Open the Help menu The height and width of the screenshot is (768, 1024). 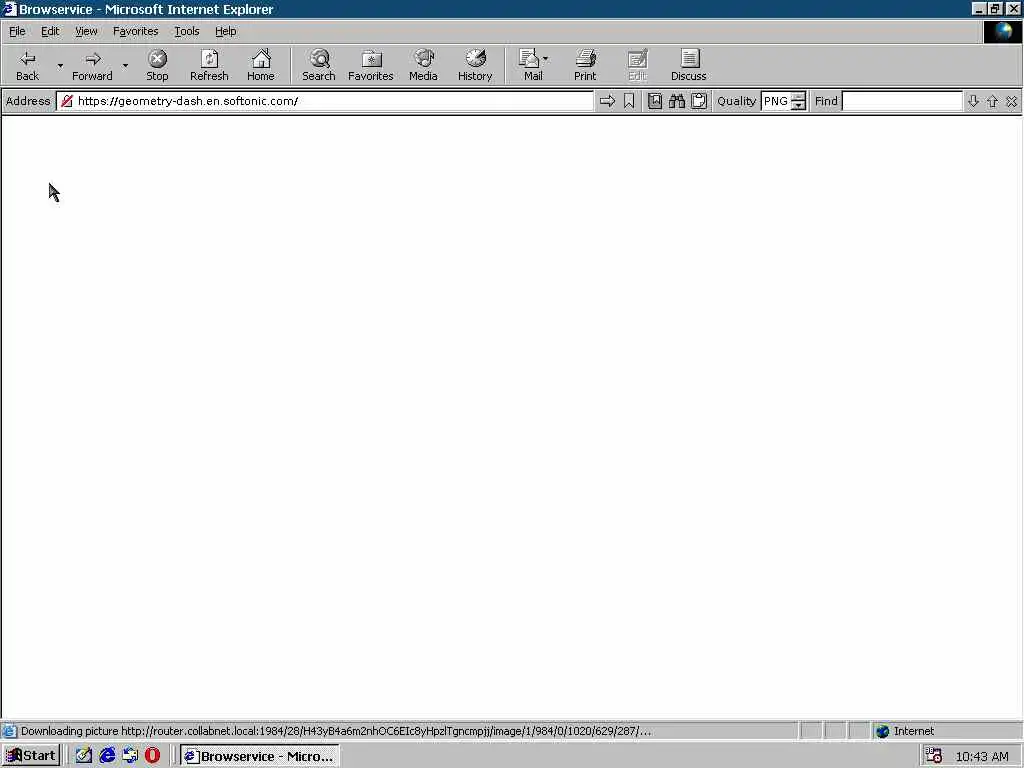point(225,31)
